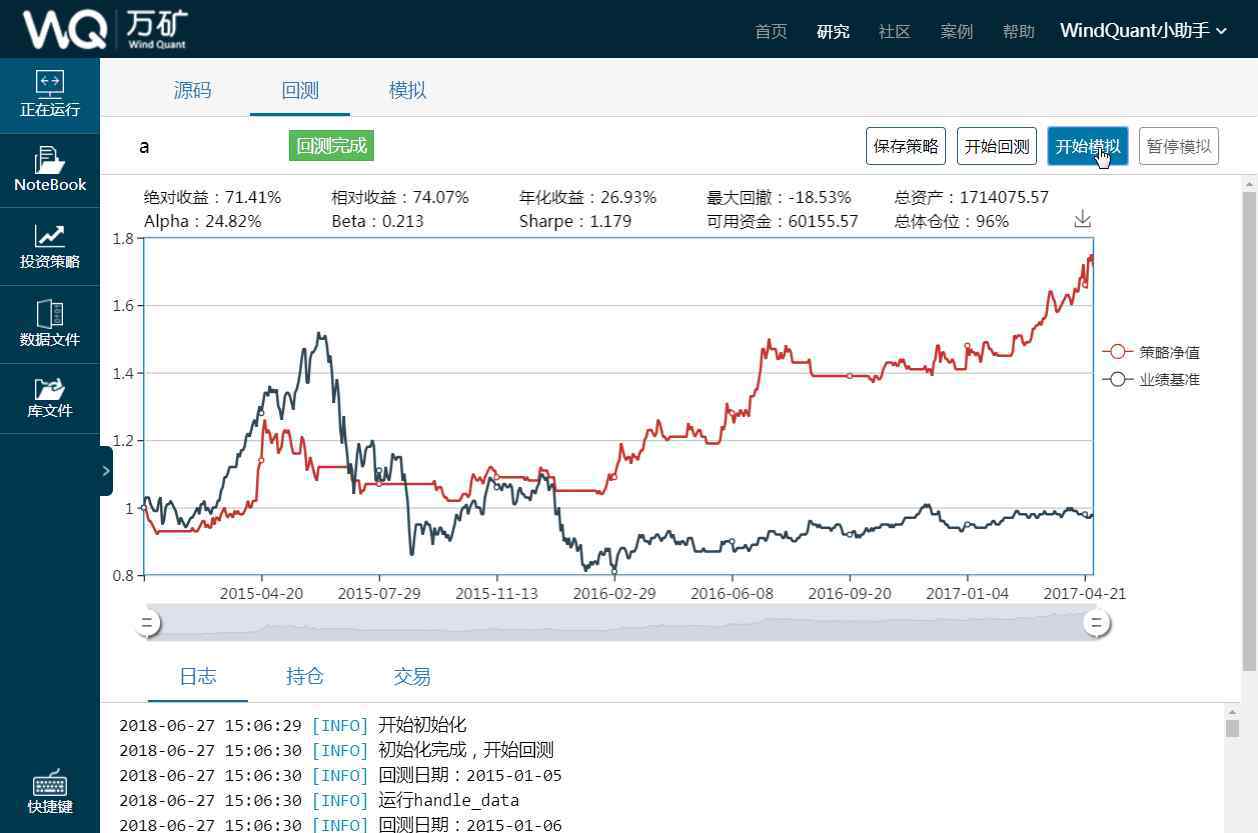Viewport: 1258px width, 833px height.
Task: Click the Beta：0.213 value
Action: 377,221
